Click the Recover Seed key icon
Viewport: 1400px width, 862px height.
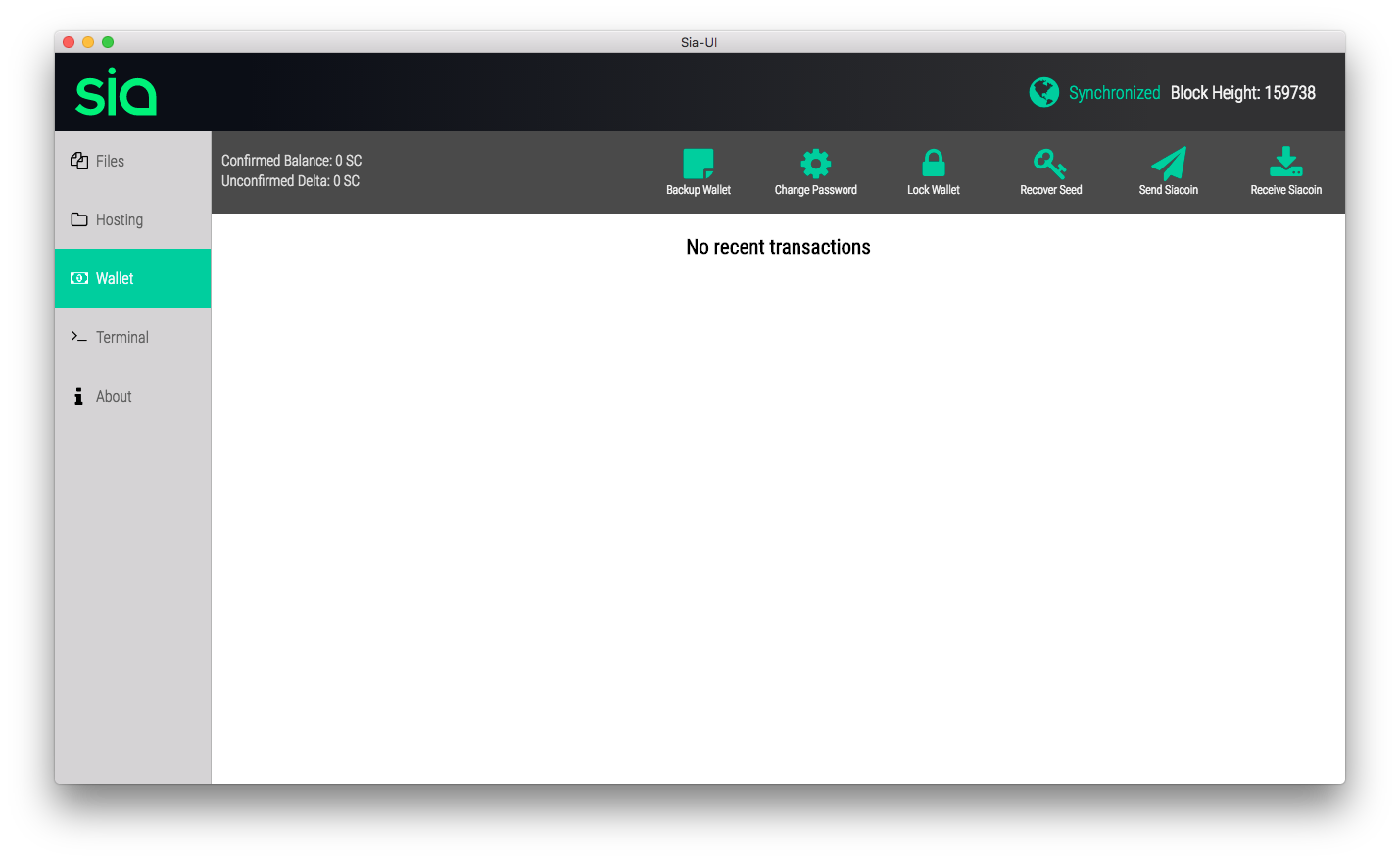click(1050, 164)
